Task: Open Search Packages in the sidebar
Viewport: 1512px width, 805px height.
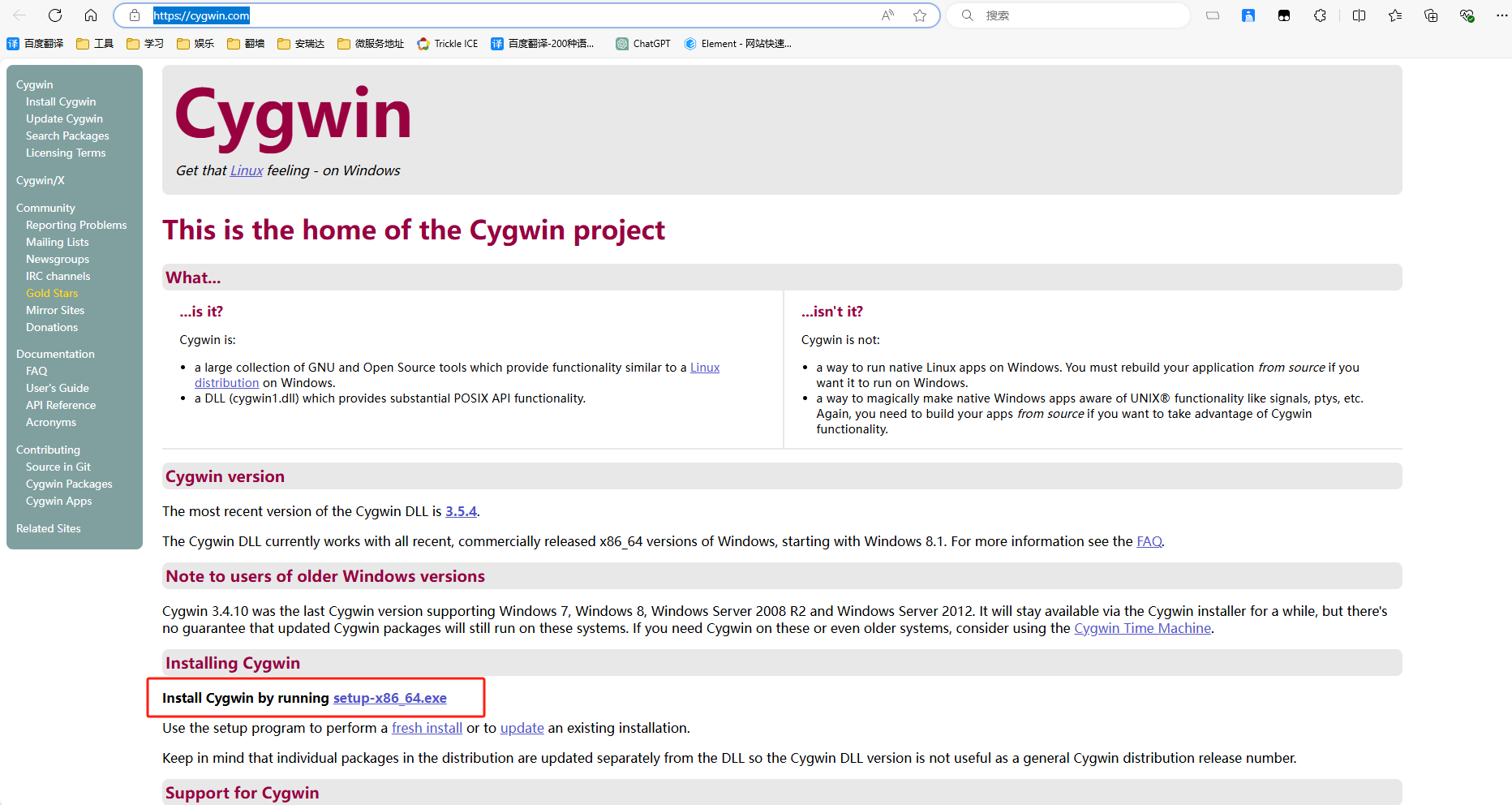Action: pyautogui.click(x=67, y=136)
